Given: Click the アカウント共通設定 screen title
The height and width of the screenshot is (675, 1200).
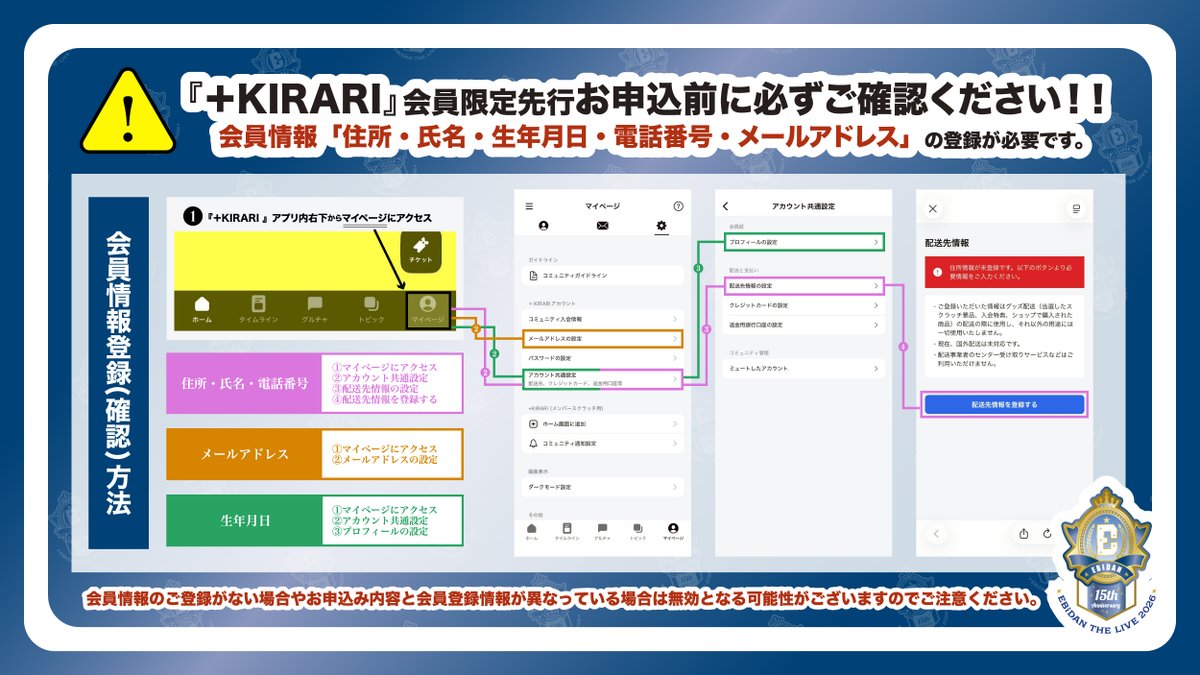Looking at the screenshot, I should coord(803,206).
